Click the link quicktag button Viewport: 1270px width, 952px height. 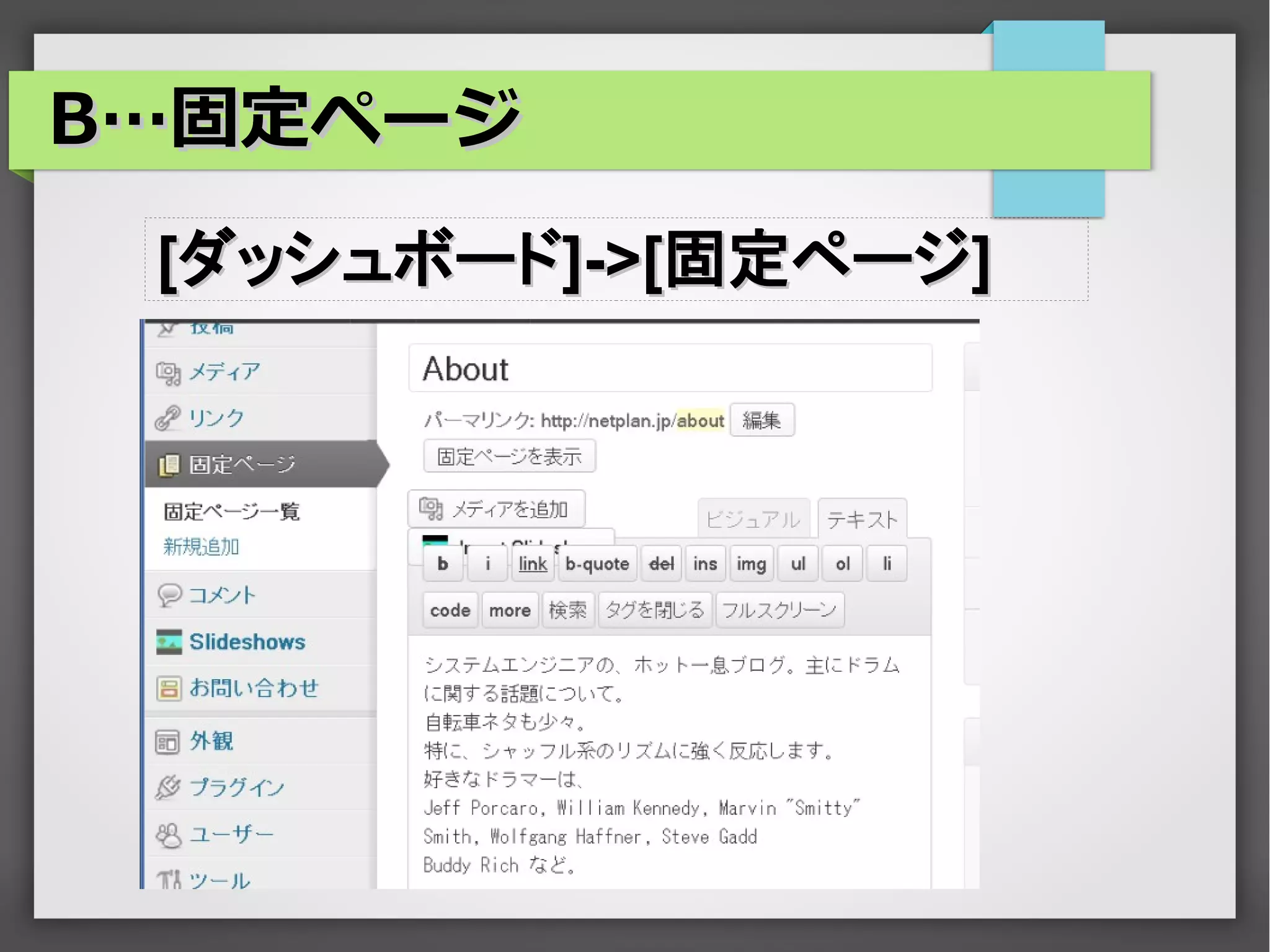[533, 564]
